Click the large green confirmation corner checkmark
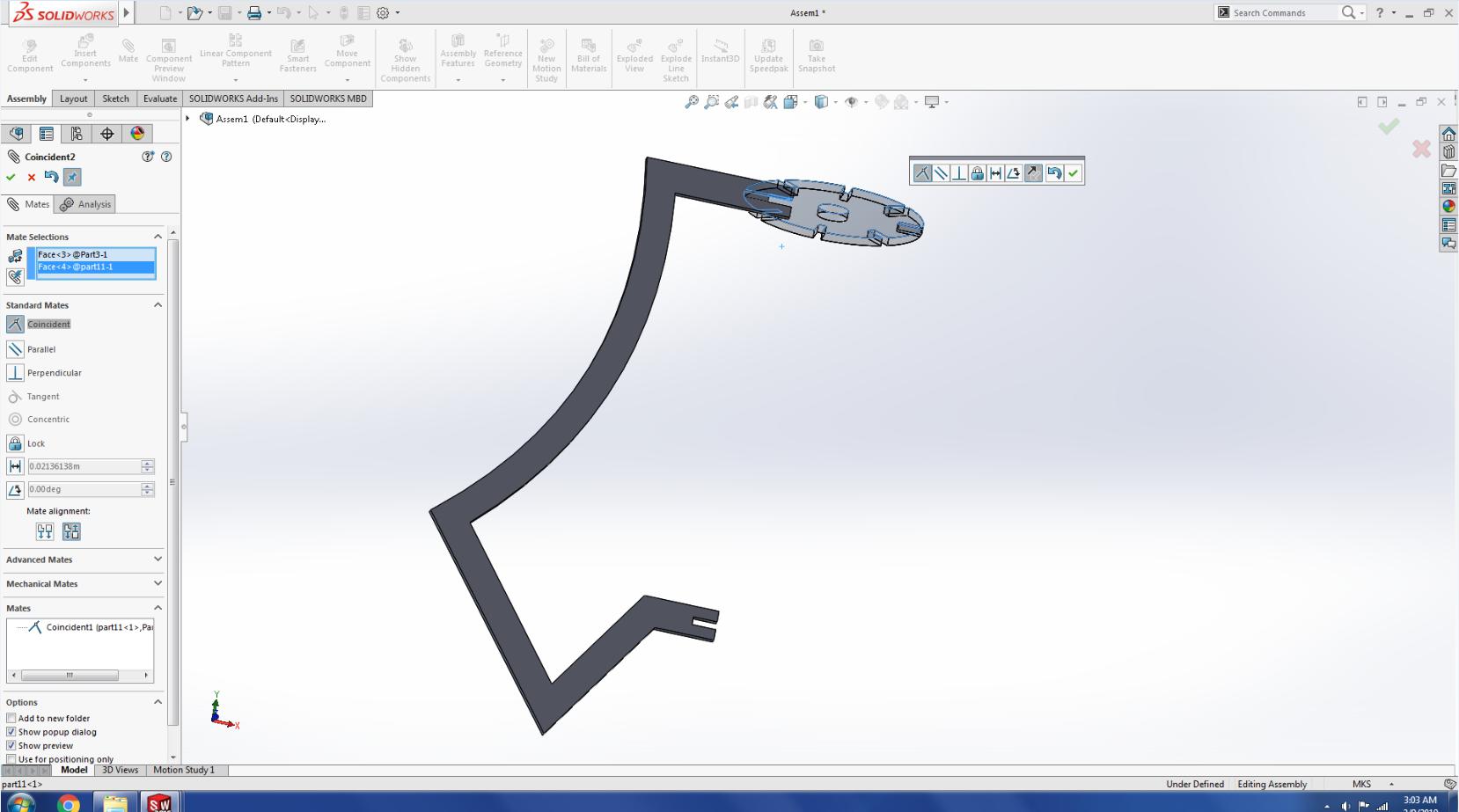The width and height of the screenshot is (1459, 812). tap(1389, 127)
